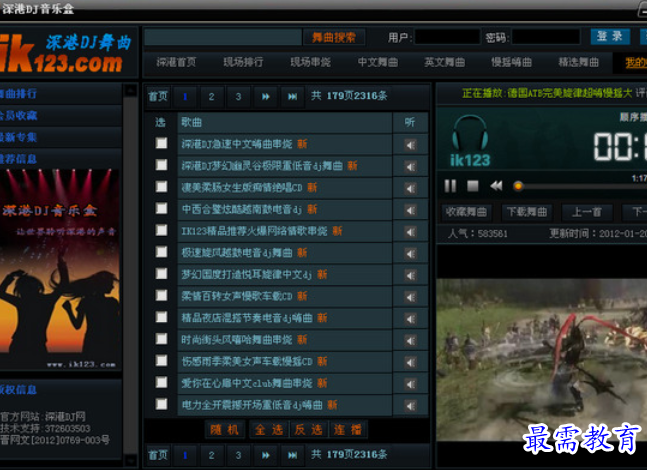Select checkbox for 精品夜店混搭节奏电音dj嗨曲

point(161,317)
